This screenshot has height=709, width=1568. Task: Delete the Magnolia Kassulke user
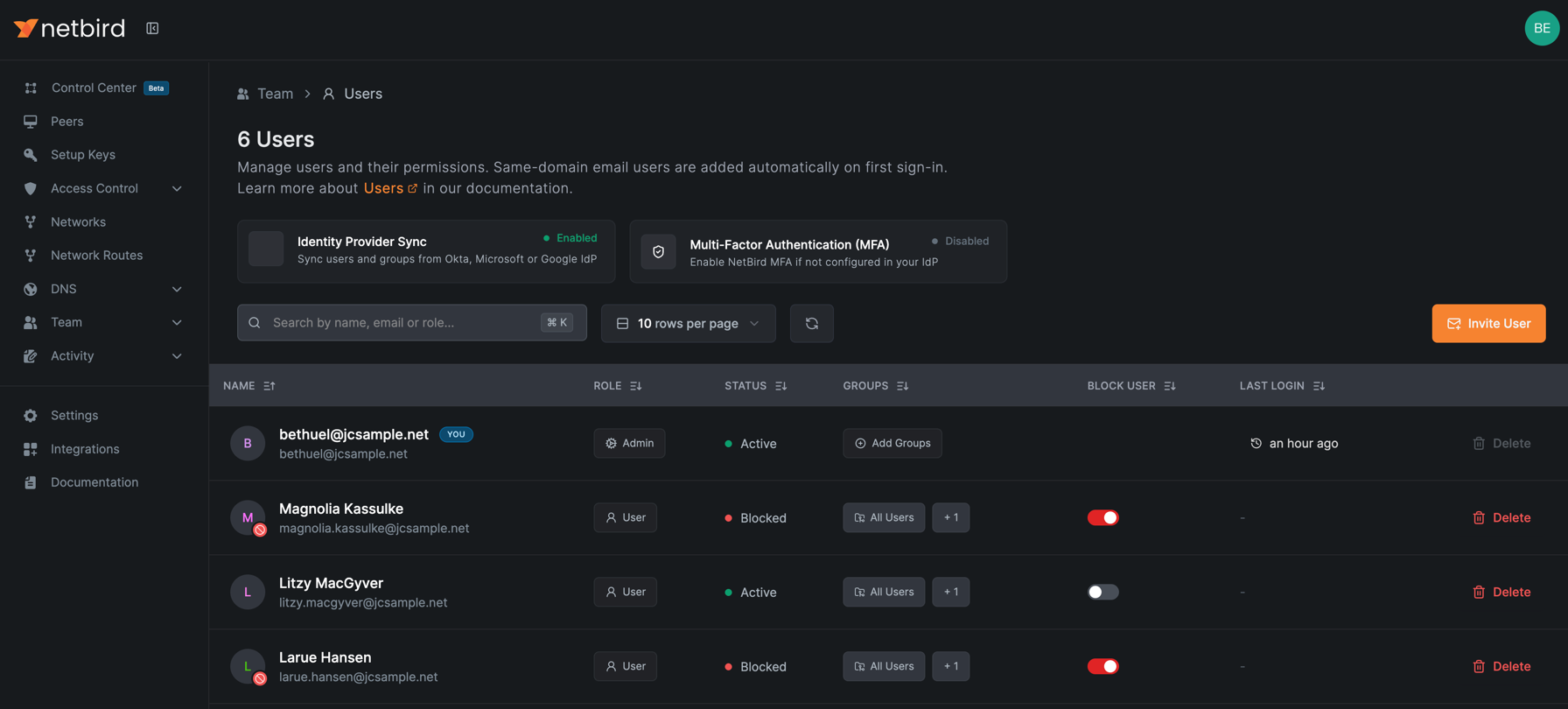coord(1501,517)
